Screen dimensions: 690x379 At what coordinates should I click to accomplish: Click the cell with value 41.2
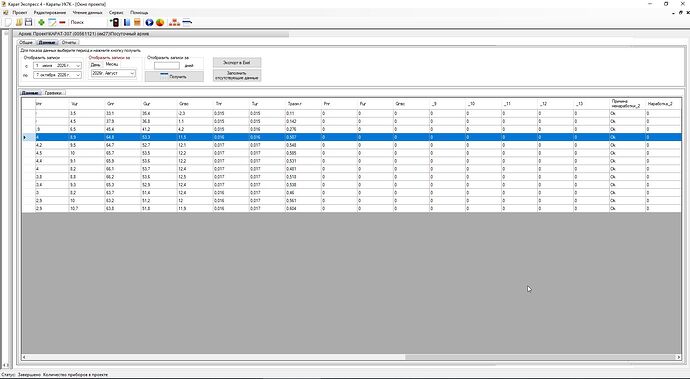point(159,129)
